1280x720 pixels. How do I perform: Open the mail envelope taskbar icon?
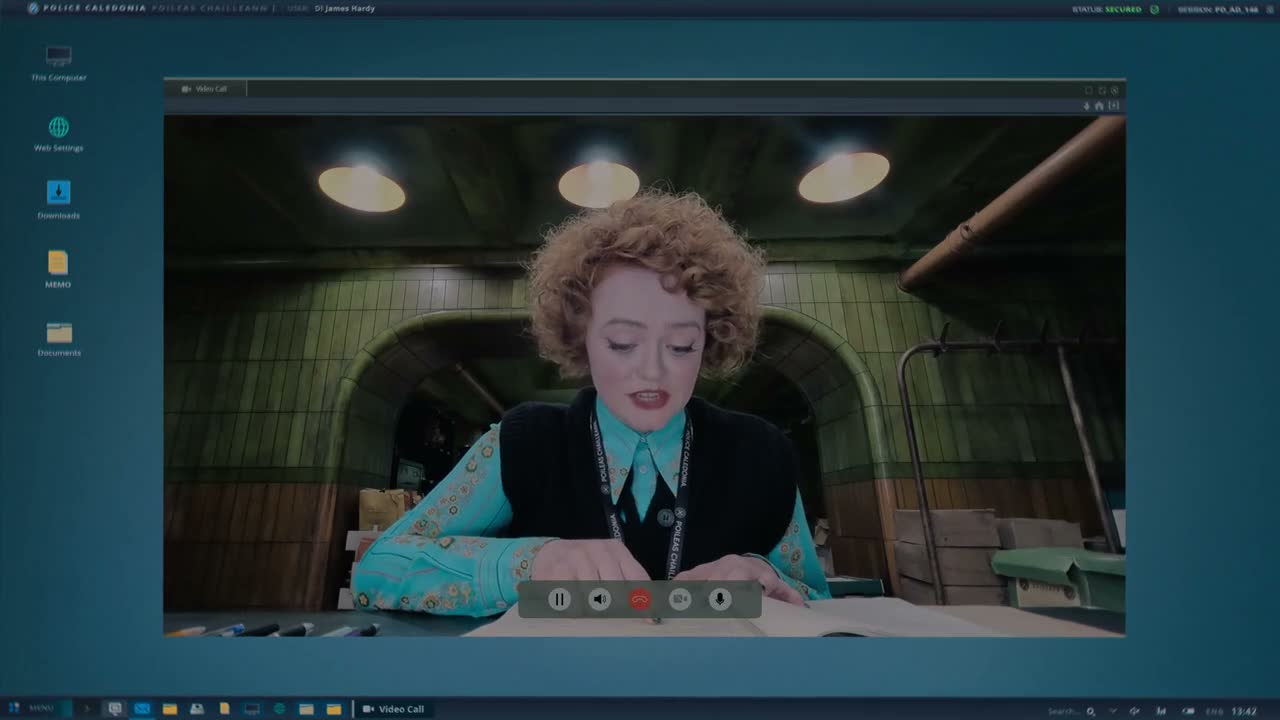(142, 709)
